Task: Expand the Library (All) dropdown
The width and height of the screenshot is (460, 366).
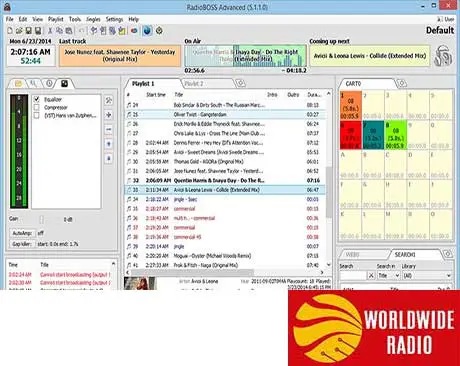Action: pyautogui.click(x=427, y=276)
